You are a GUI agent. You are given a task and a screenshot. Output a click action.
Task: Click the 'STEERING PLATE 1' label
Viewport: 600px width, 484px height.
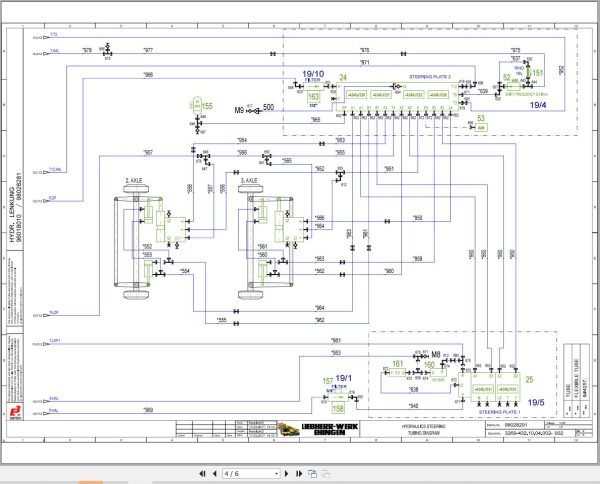pos(499,412)
